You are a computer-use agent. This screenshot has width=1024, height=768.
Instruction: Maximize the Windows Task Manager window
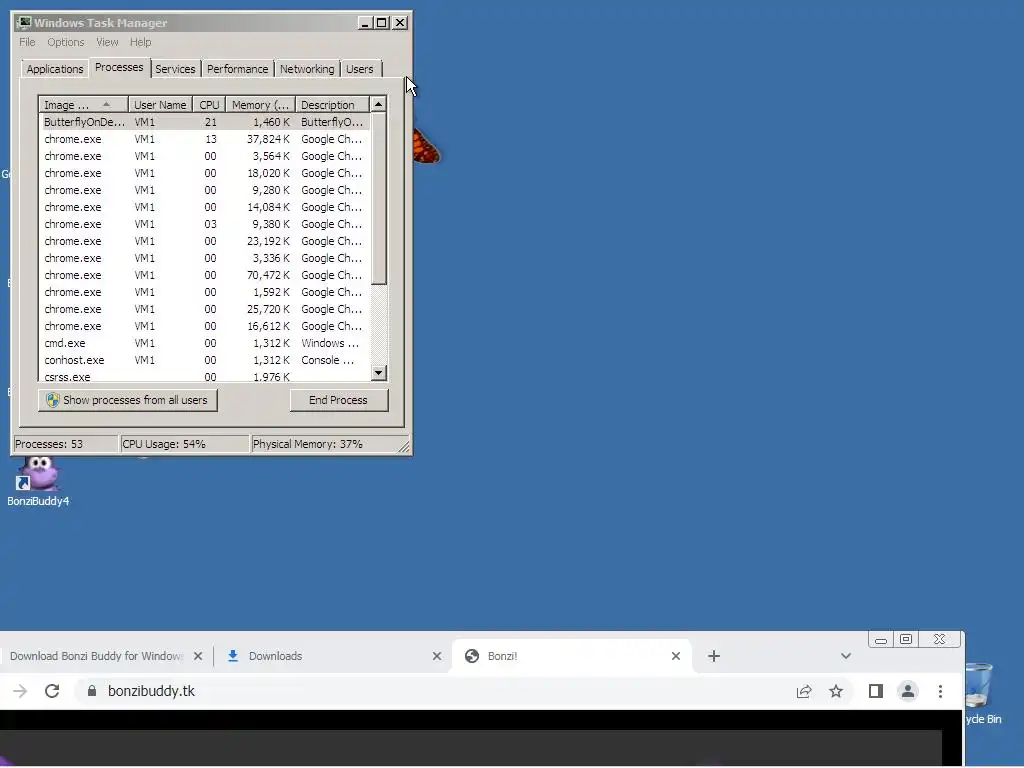pos(382,23)
